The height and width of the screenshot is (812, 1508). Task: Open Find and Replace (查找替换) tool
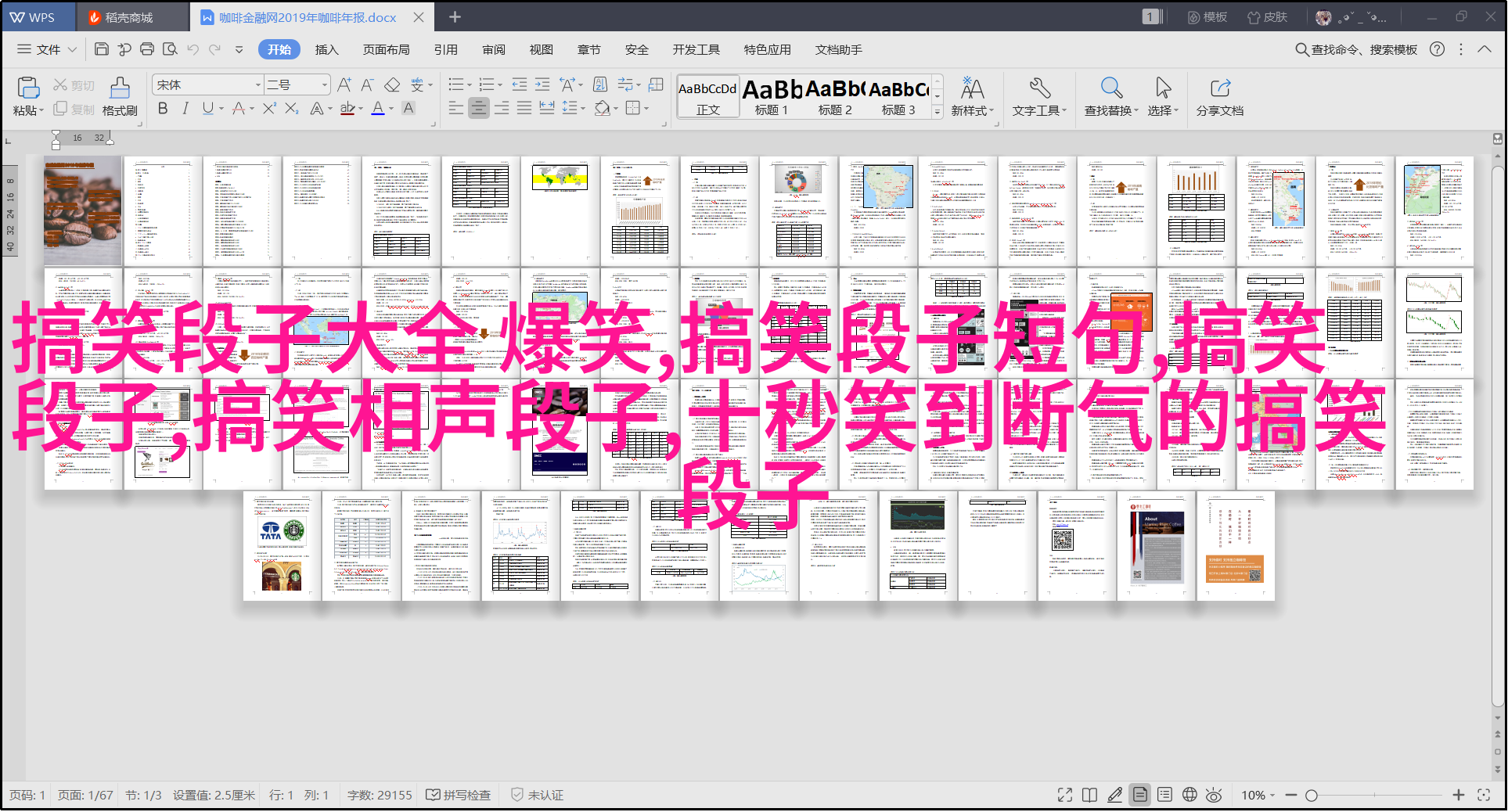(1110, 96)
